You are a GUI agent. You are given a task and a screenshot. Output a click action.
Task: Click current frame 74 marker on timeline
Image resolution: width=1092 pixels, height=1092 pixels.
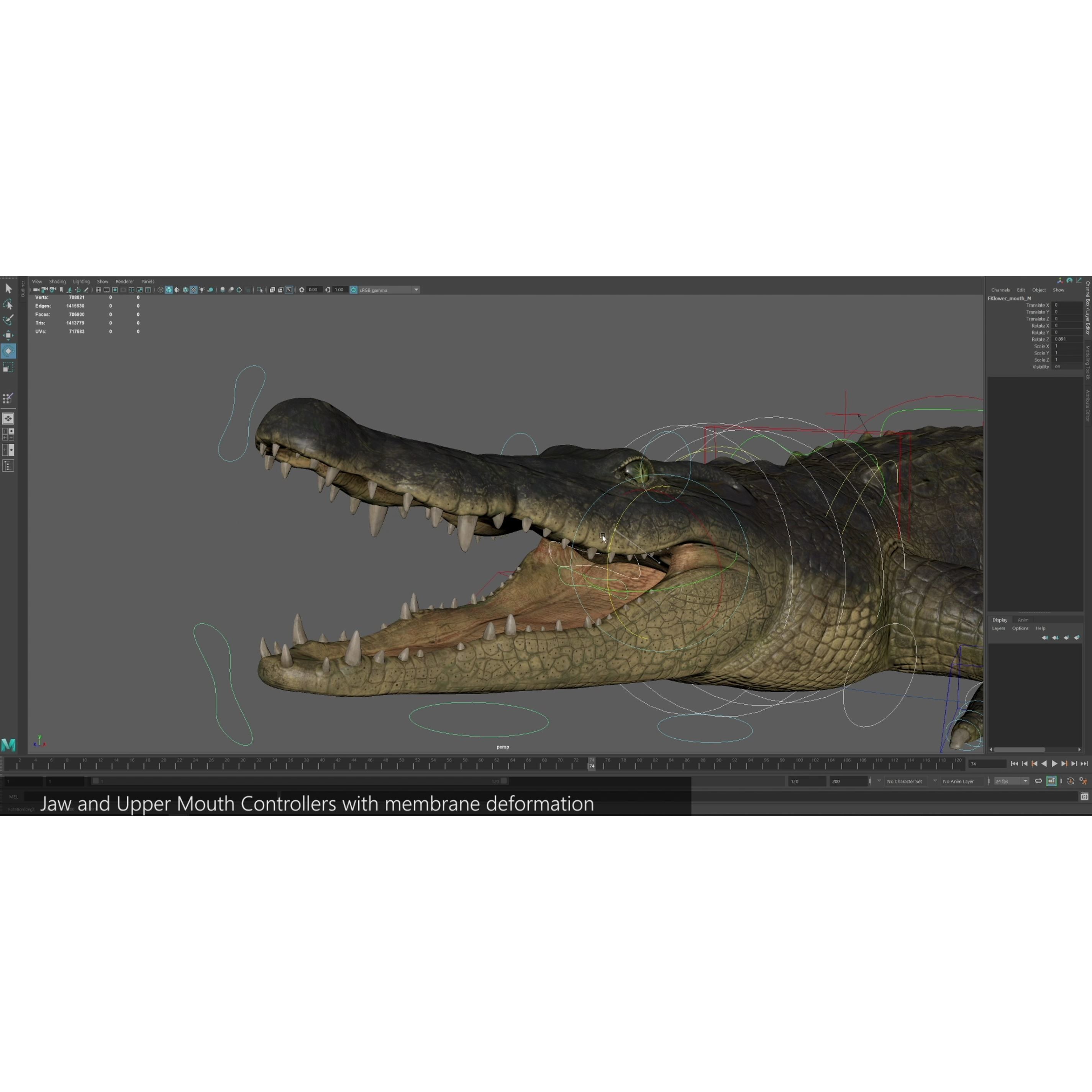[591, 764]
